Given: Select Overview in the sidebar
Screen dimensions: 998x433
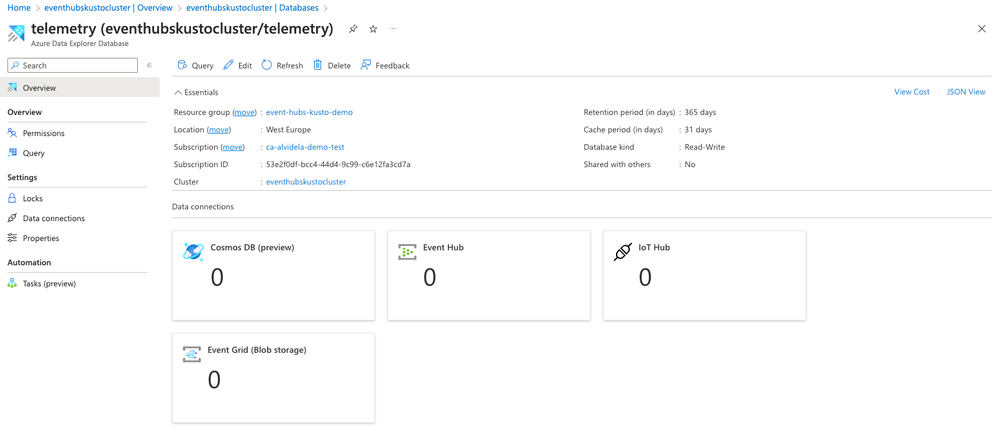Looking at the screenshot, I should coord(80,88).
